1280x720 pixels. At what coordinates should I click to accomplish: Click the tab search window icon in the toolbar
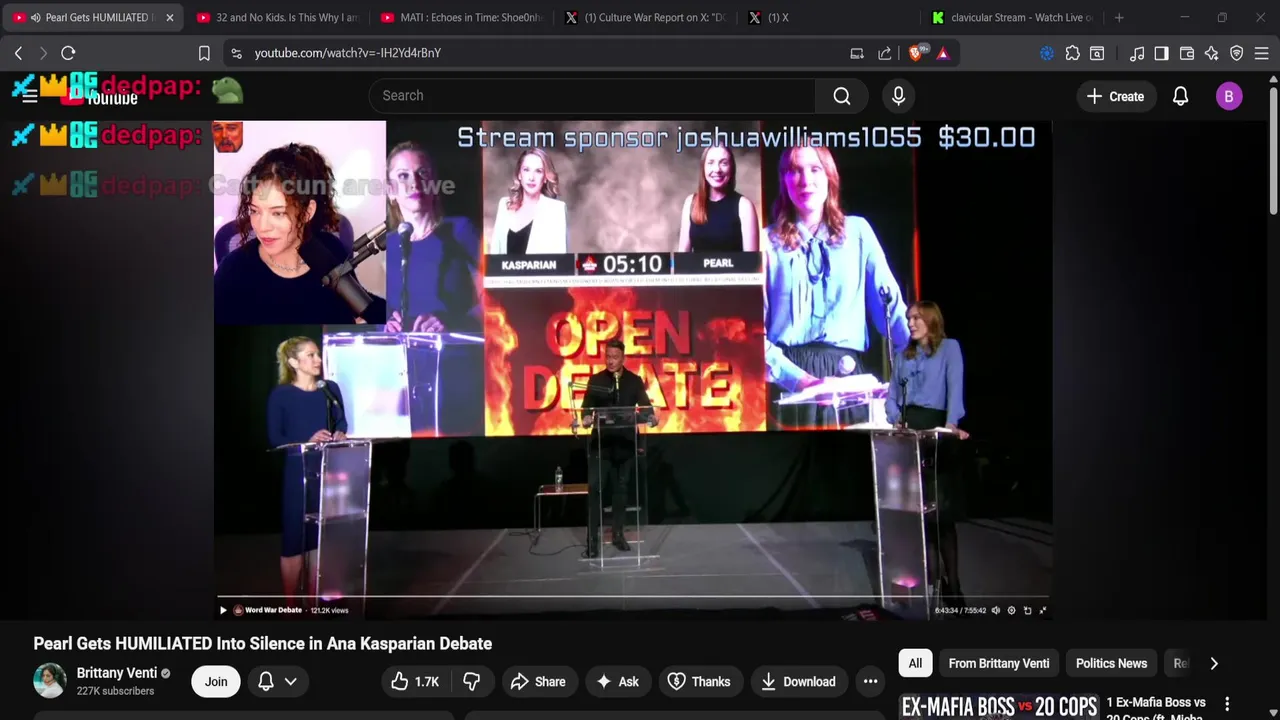(1097, 53)
